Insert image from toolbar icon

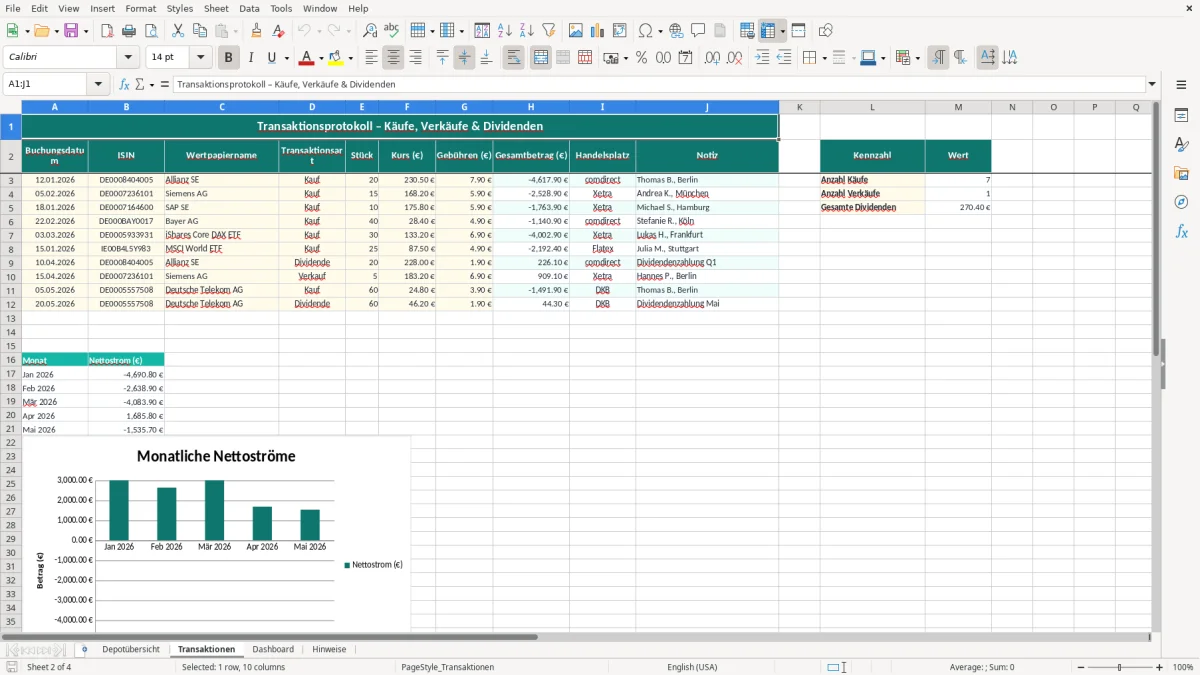(576, 31)
